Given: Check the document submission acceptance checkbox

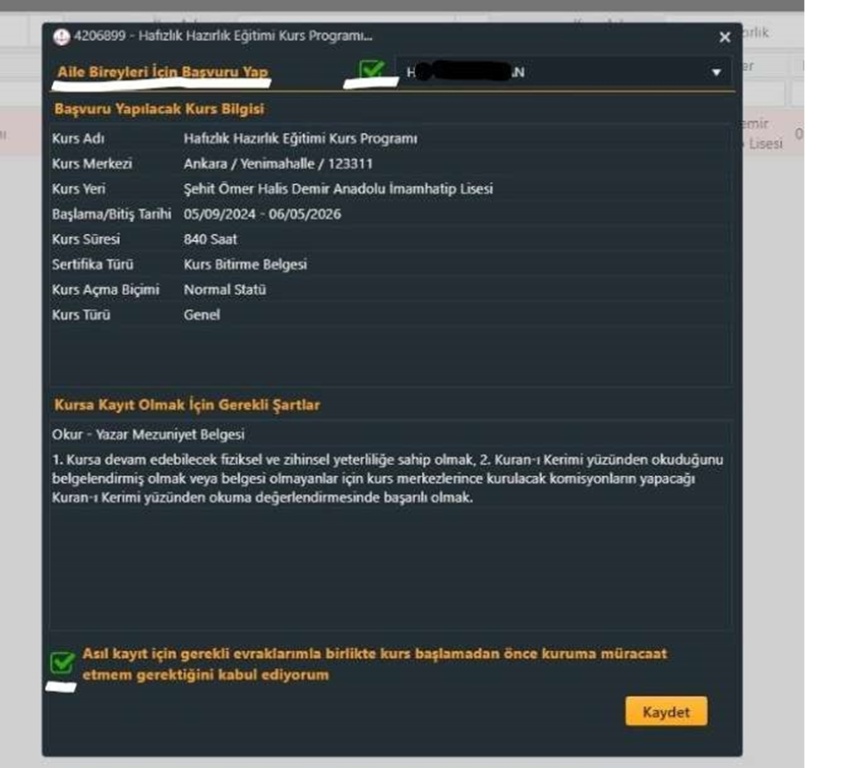Looking at the screenshot, I should 63,663.
